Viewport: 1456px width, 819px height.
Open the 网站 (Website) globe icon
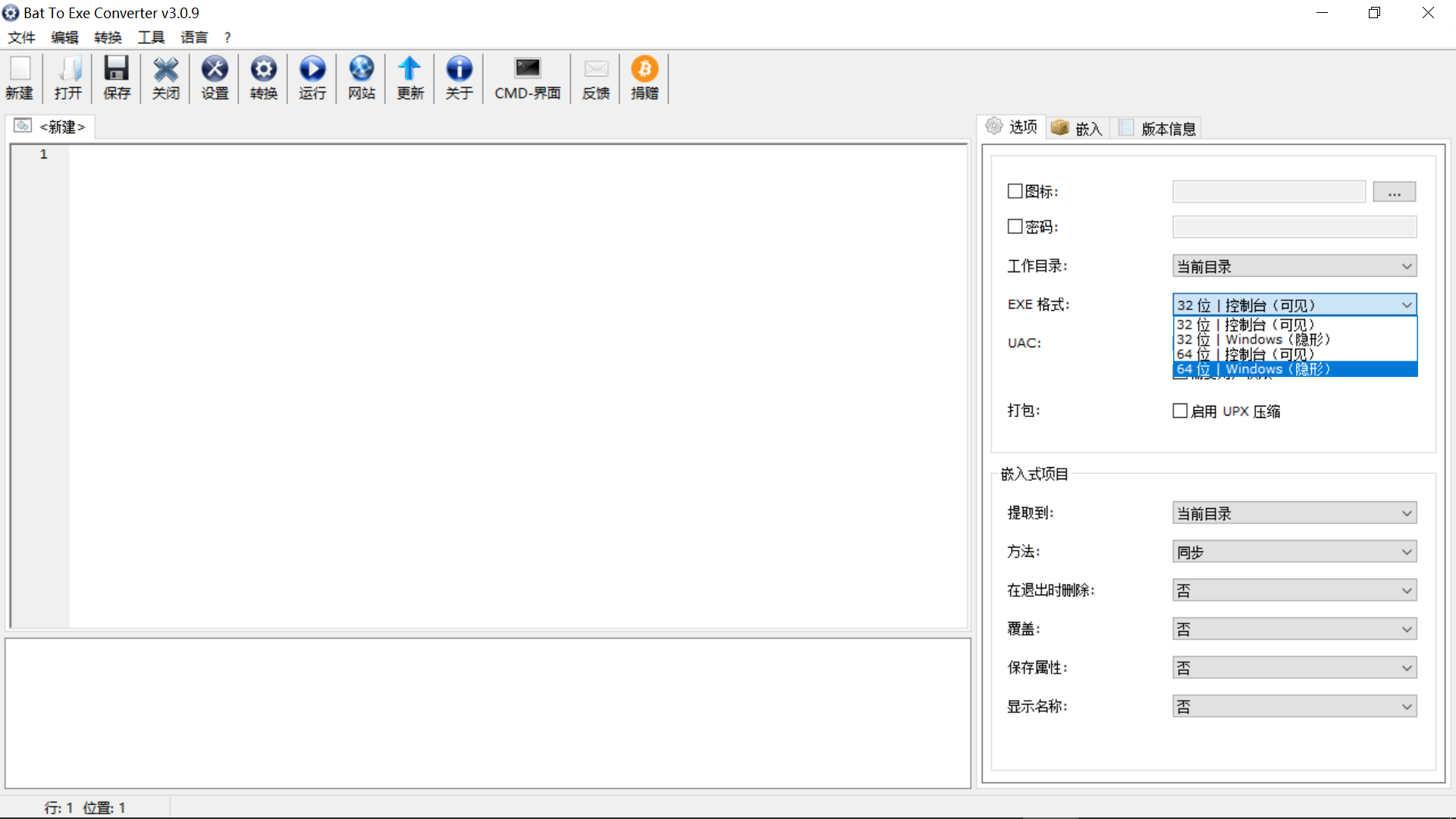pyautogui.click(x=362, y=77)
